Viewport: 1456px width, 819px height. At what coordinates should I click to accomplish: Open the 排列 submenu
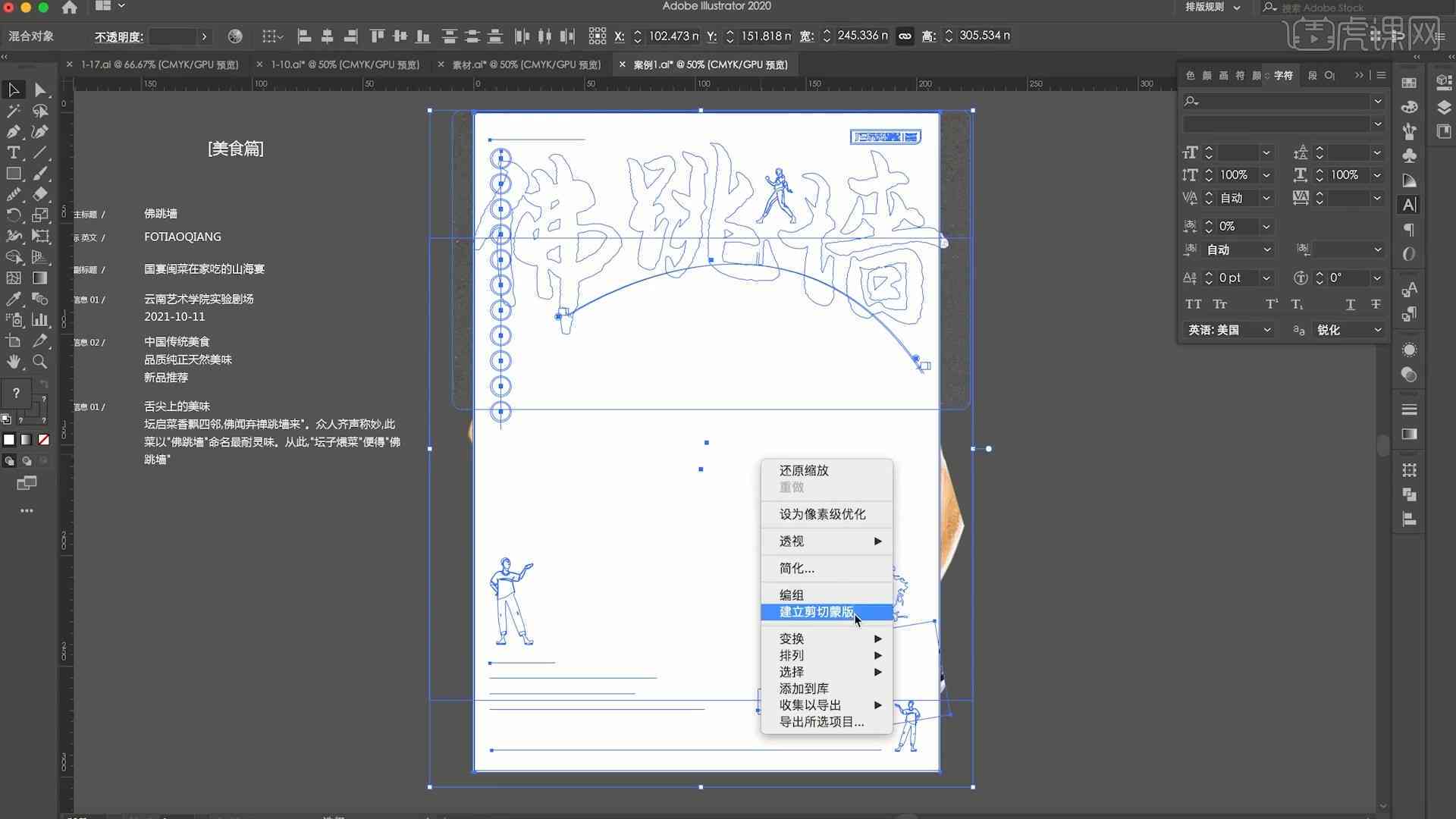point(827,655)
